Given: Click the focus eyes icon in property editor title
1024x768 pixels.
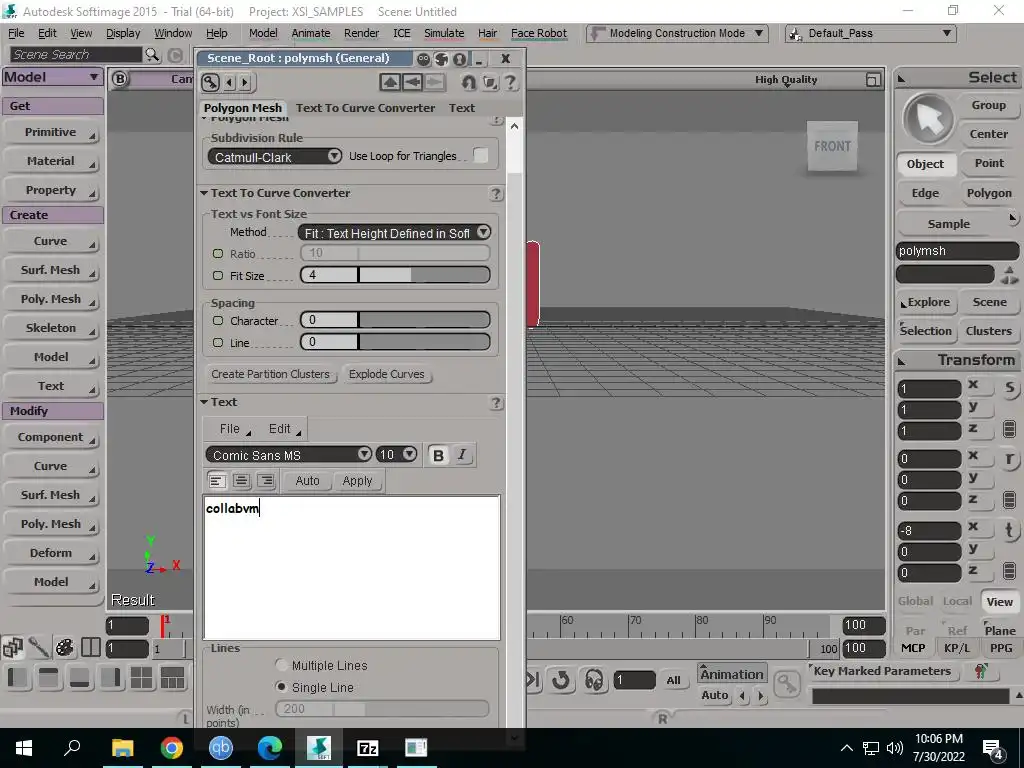Looking at the screenshot, I should (x=424, y=59).
